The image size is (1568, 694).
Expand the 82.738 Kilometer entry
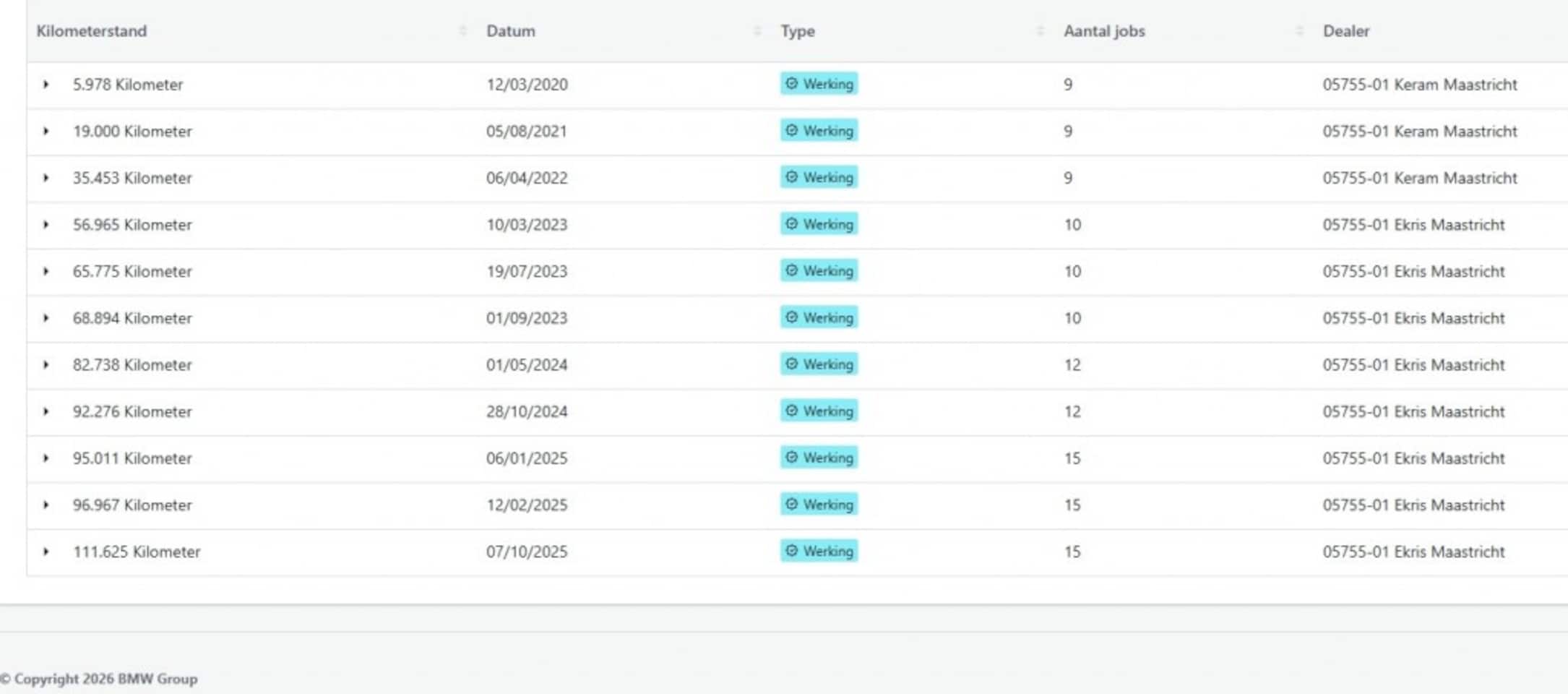click(x=46, y=365)
